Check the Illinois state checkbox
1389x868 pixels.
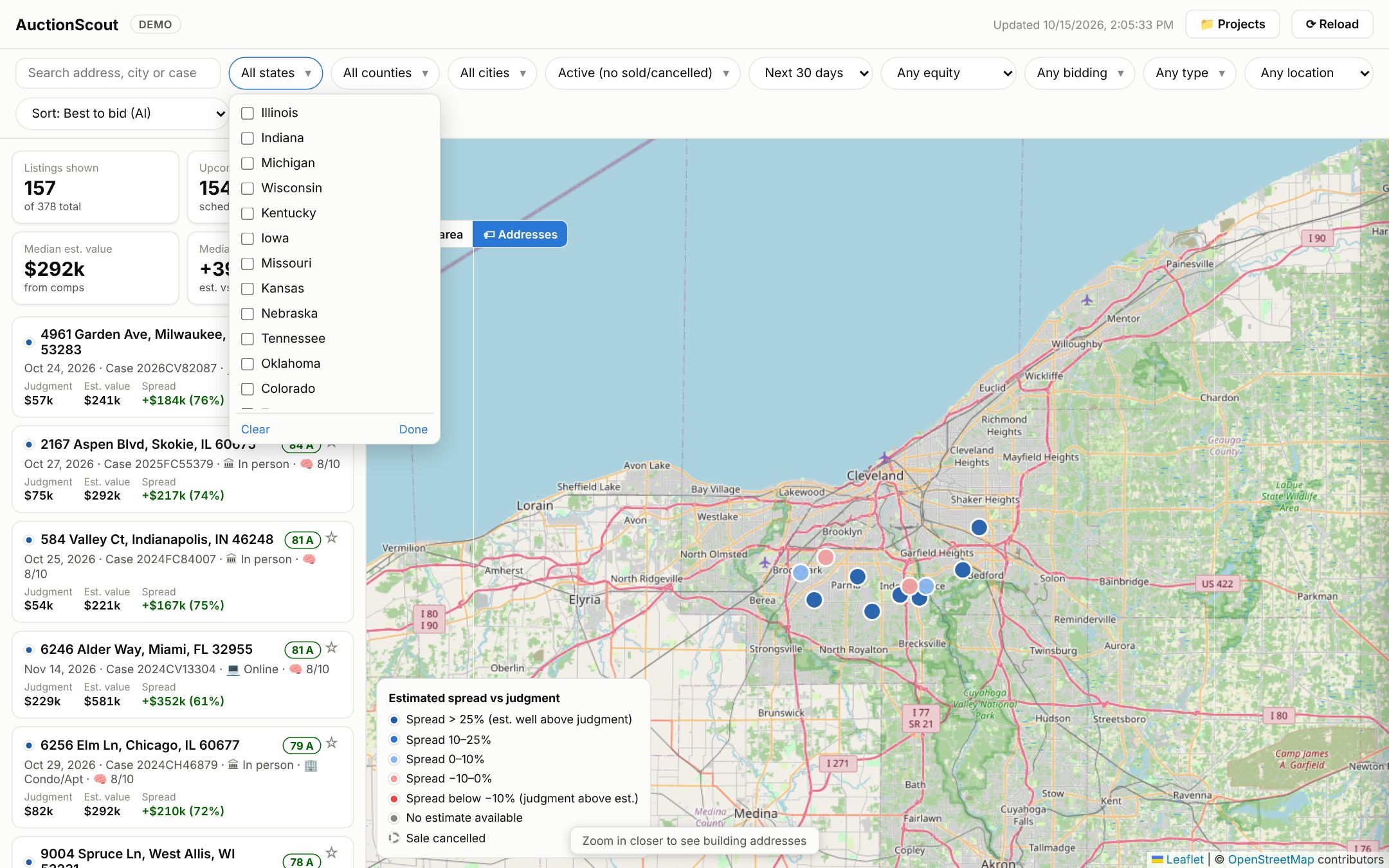click(248, 113)
